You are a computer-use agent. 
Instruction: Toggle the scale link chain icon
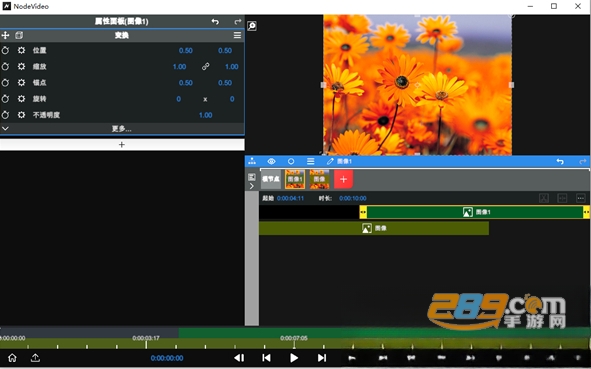(x=205, y=66)
